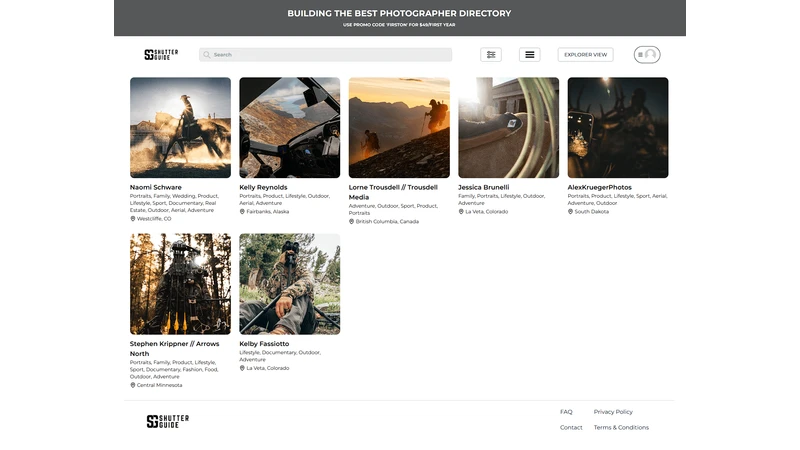Click the hamburger list view icon
The image size is (800, 450).
pyautogui.click(x=530, y=55)
